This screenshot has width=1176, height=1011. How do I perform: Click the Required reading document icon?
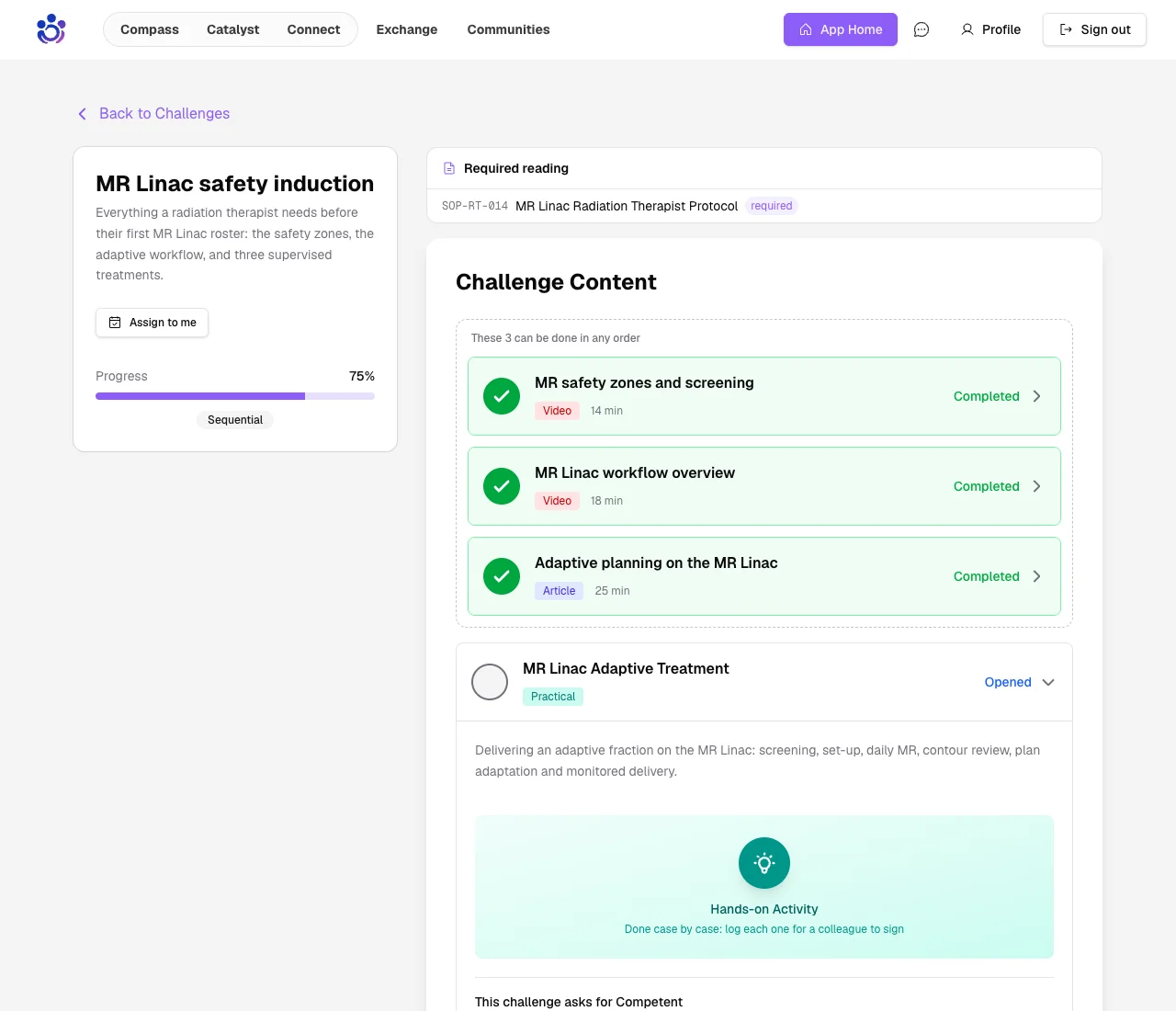click(x=449, y=168)
